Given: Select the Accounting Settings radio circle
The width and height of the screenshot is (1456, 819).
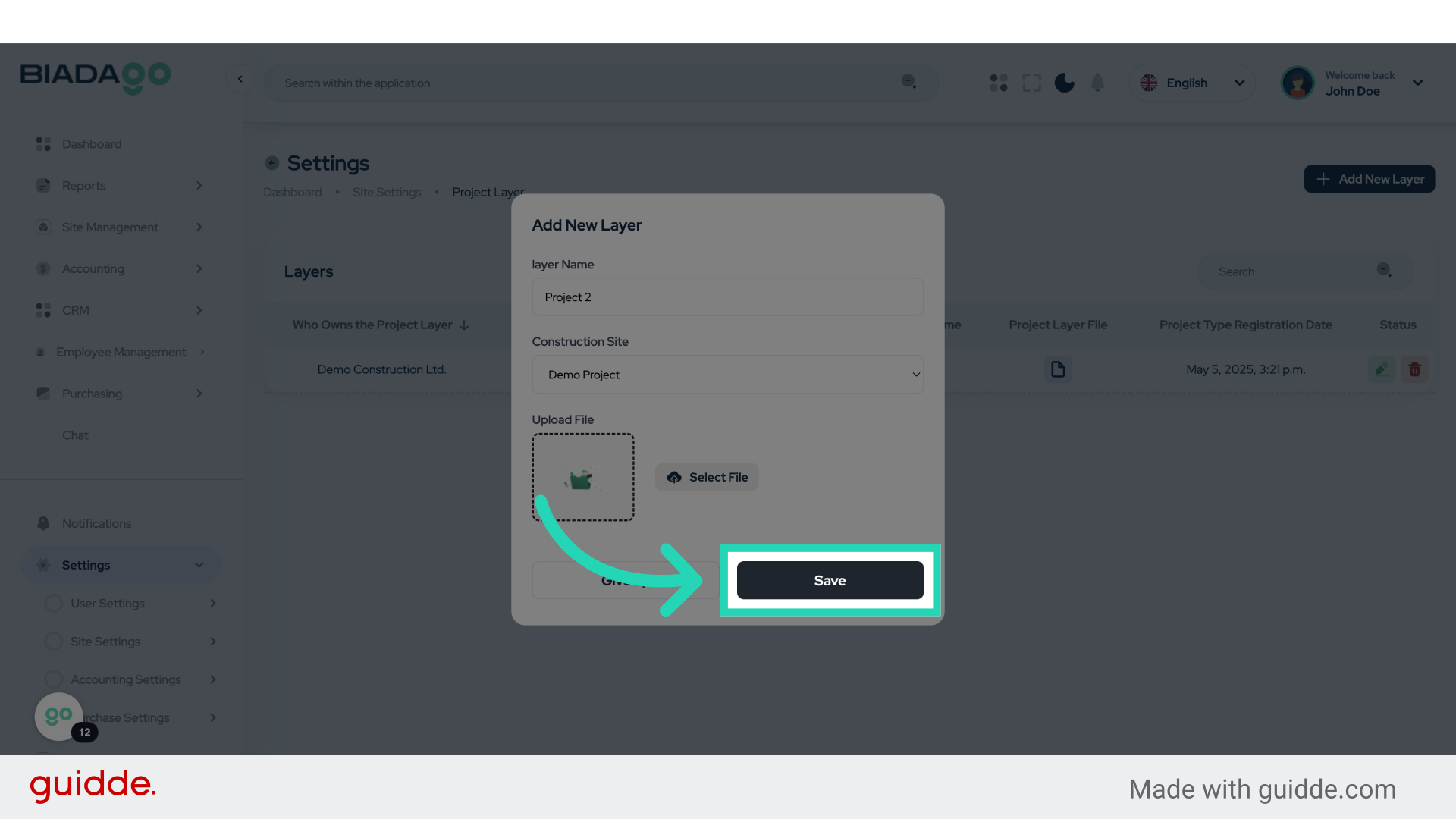Looking at the screenshot, I should [x=53, y=679].
